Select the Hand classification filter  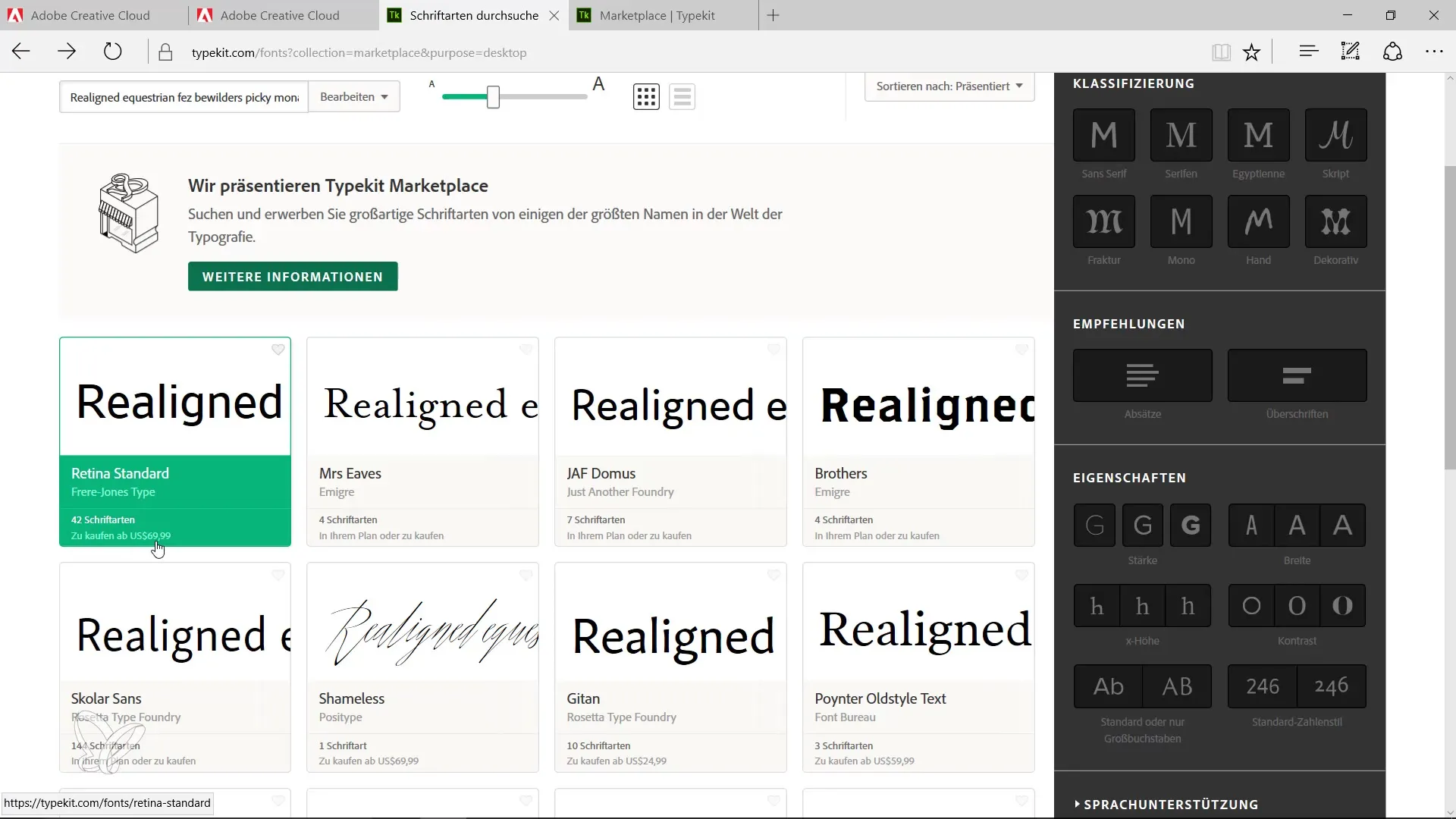click(x=1258, y=221)
